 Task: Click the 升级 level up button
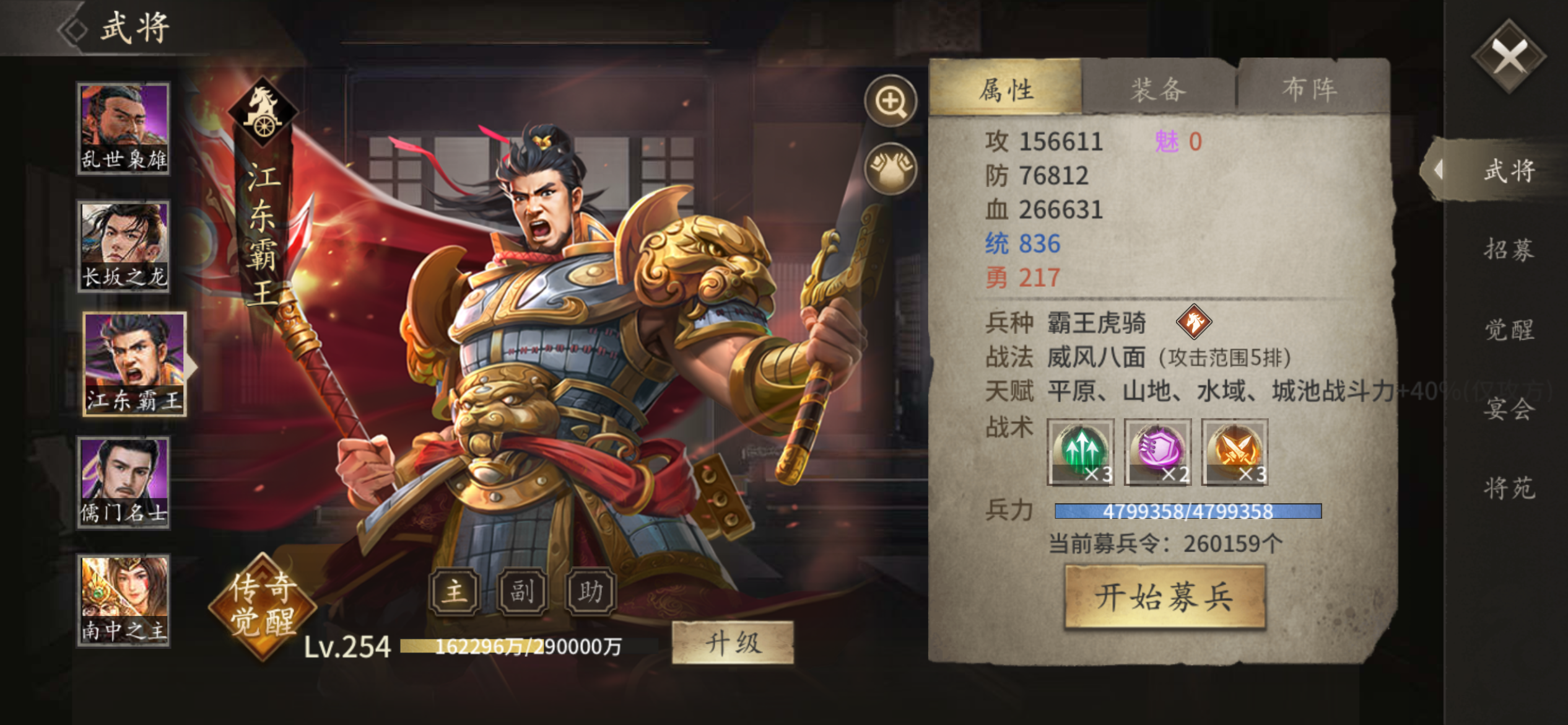point(733,643)
